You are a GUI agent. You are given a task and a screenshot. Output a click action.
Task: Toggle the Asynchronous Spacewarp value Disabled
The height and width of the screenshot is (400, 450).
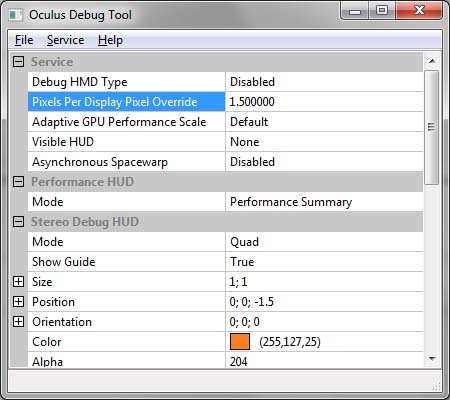[x=324, y=162]
